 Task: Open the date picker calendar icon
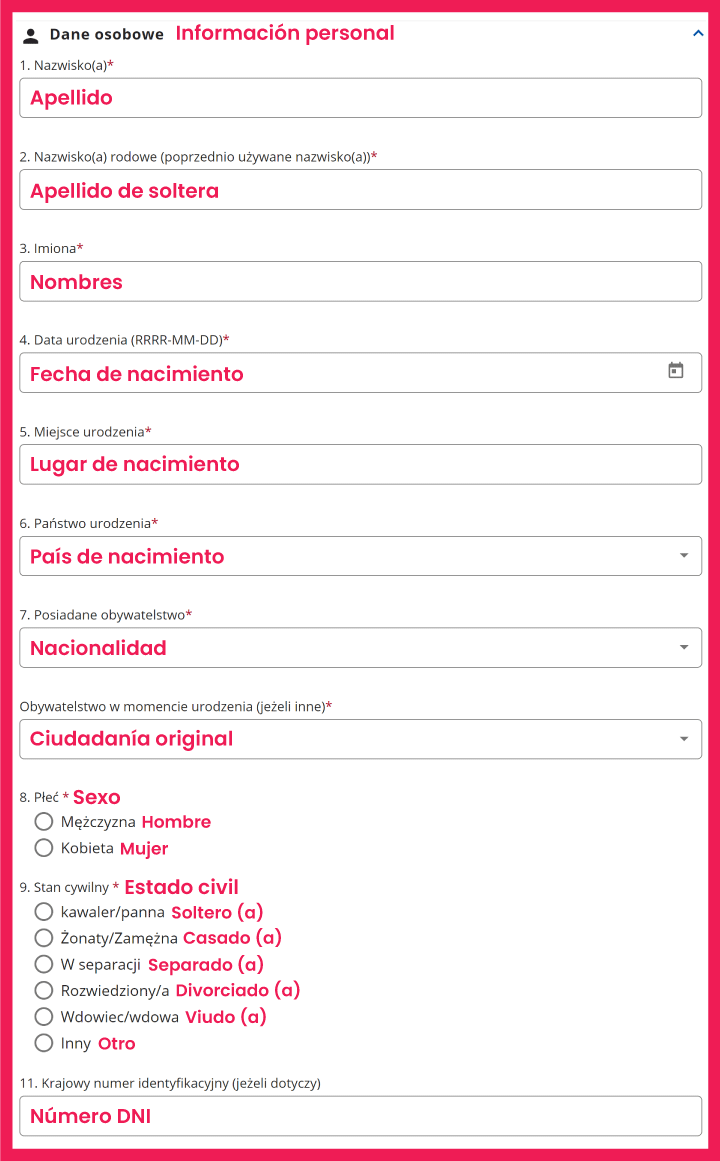coord(676,371)
